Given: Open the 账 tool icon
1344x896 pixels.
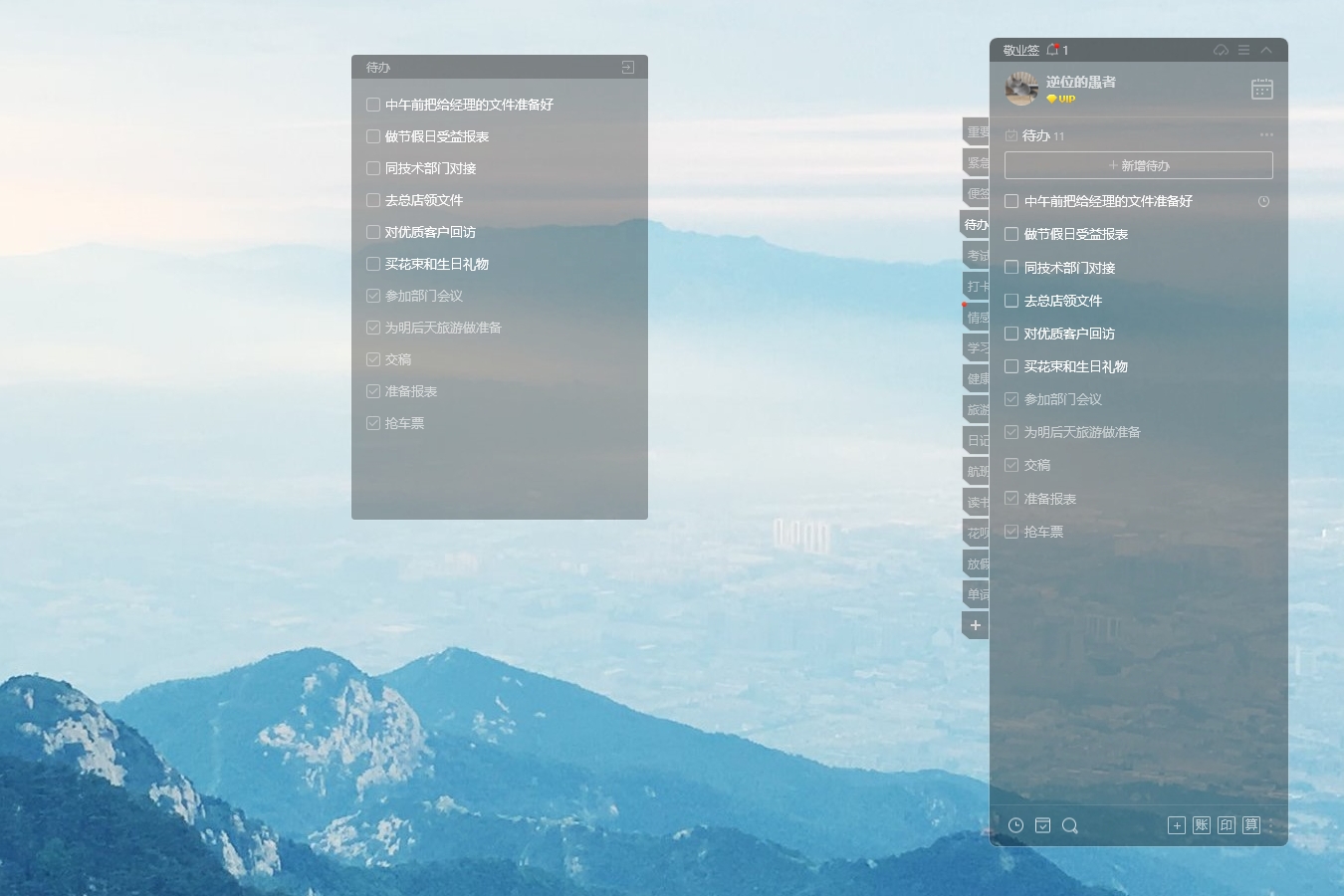Looking at the screenshot, I should pyautogui.click(x=1202, y=825).
